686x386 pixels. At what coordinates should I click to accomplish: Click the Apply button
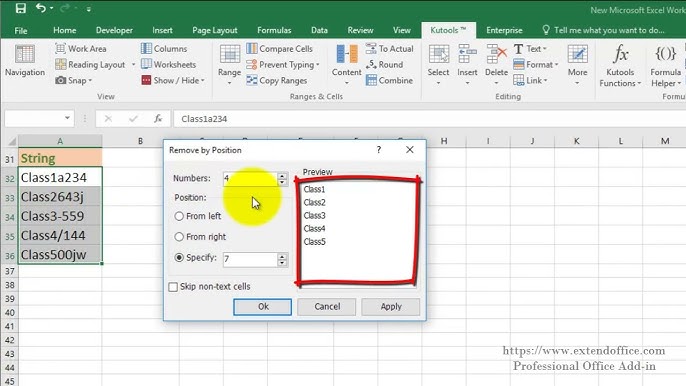click(x=391, y=307)
